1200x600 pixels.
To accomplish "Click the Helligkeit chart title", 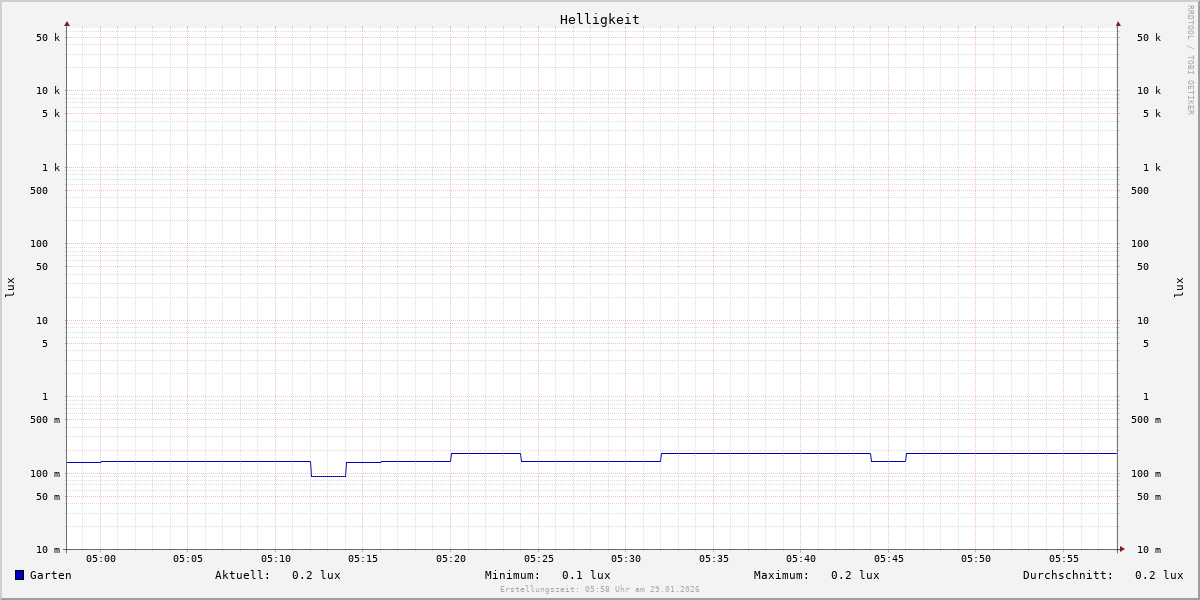I will click(600, 19).
